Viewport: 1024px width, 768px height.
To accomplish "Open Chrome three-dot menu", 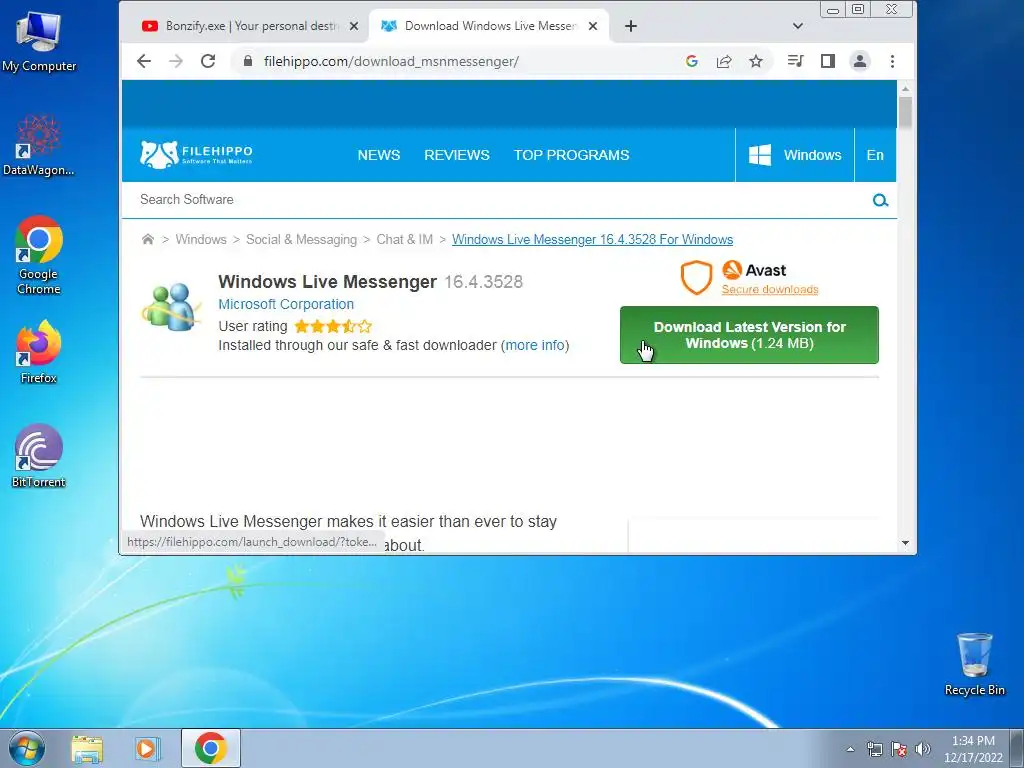I will (892, 61).
